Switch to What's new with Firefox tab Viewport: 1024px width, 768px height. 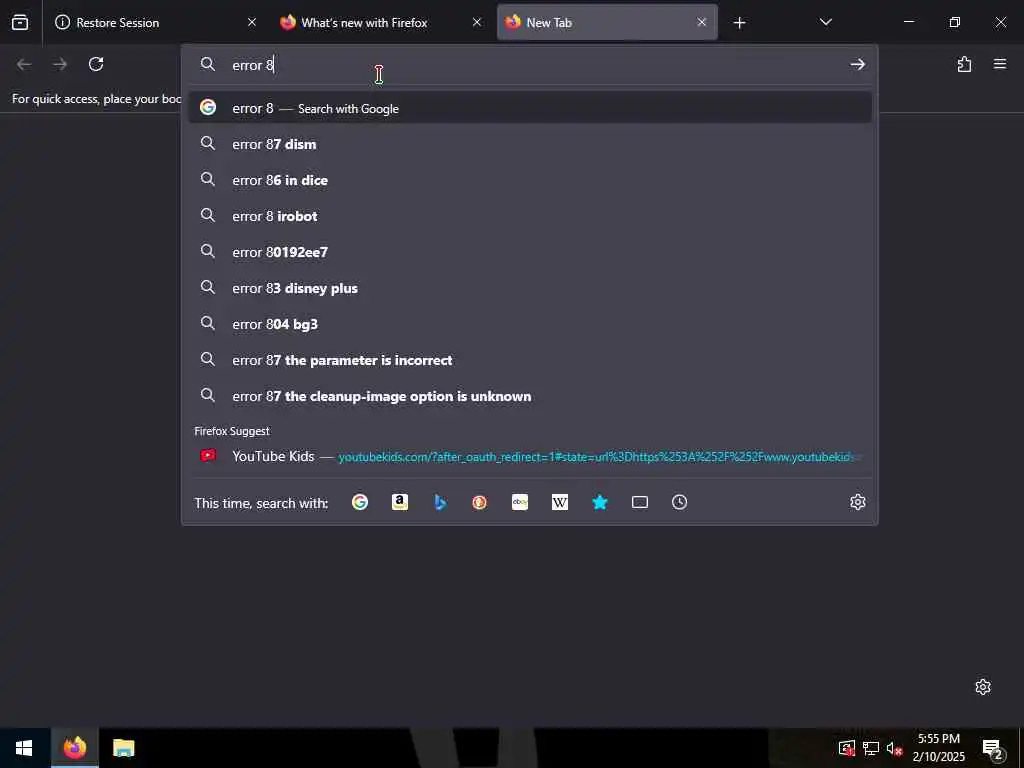[381, 23]
